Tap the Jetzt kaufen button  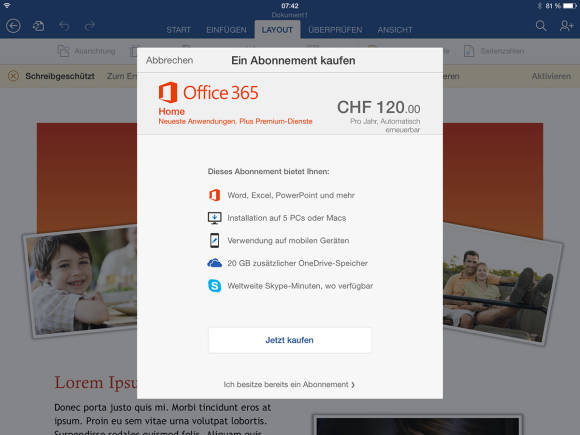coord(290,340)
